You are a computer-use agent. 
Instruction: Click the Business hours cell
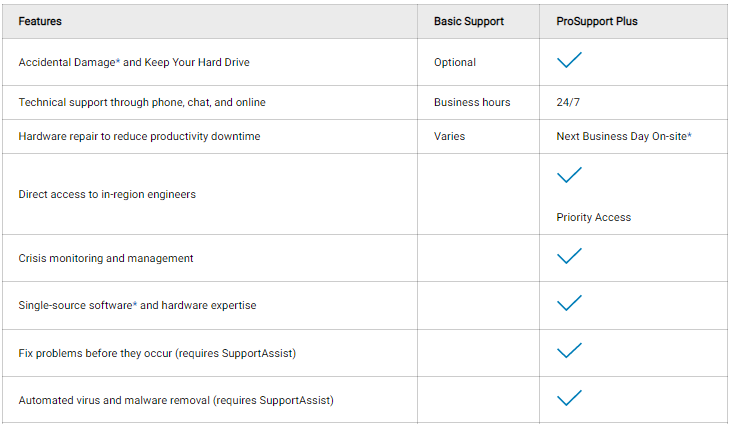coord(472,102)
